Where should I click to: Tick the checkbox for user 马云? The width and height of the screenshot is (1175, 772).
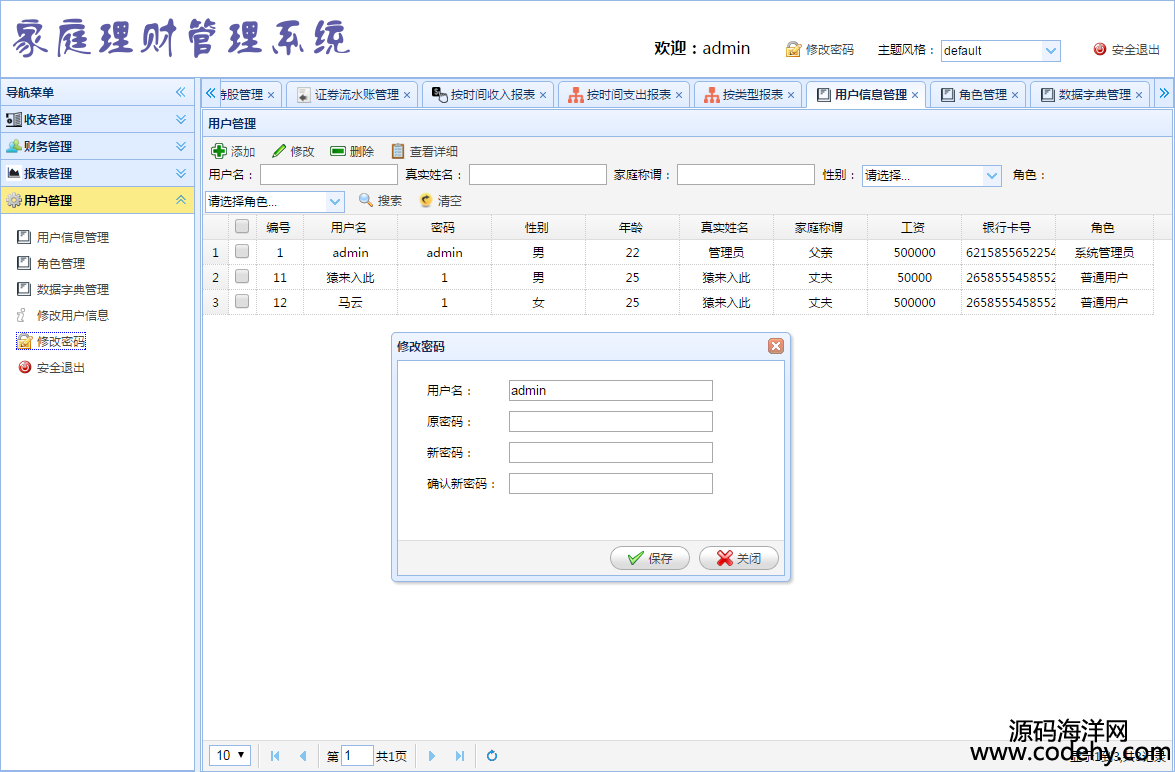tap(242, 302)
